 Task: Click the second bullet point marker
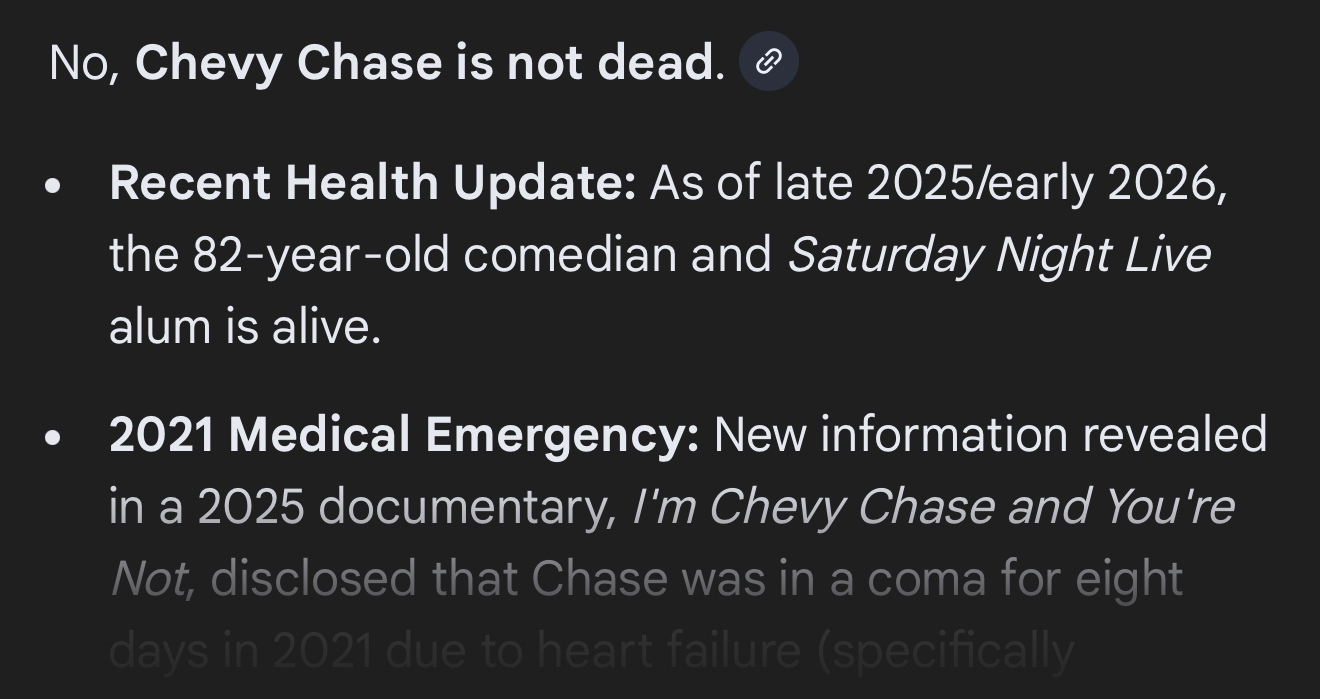click(x=54, y=438)
